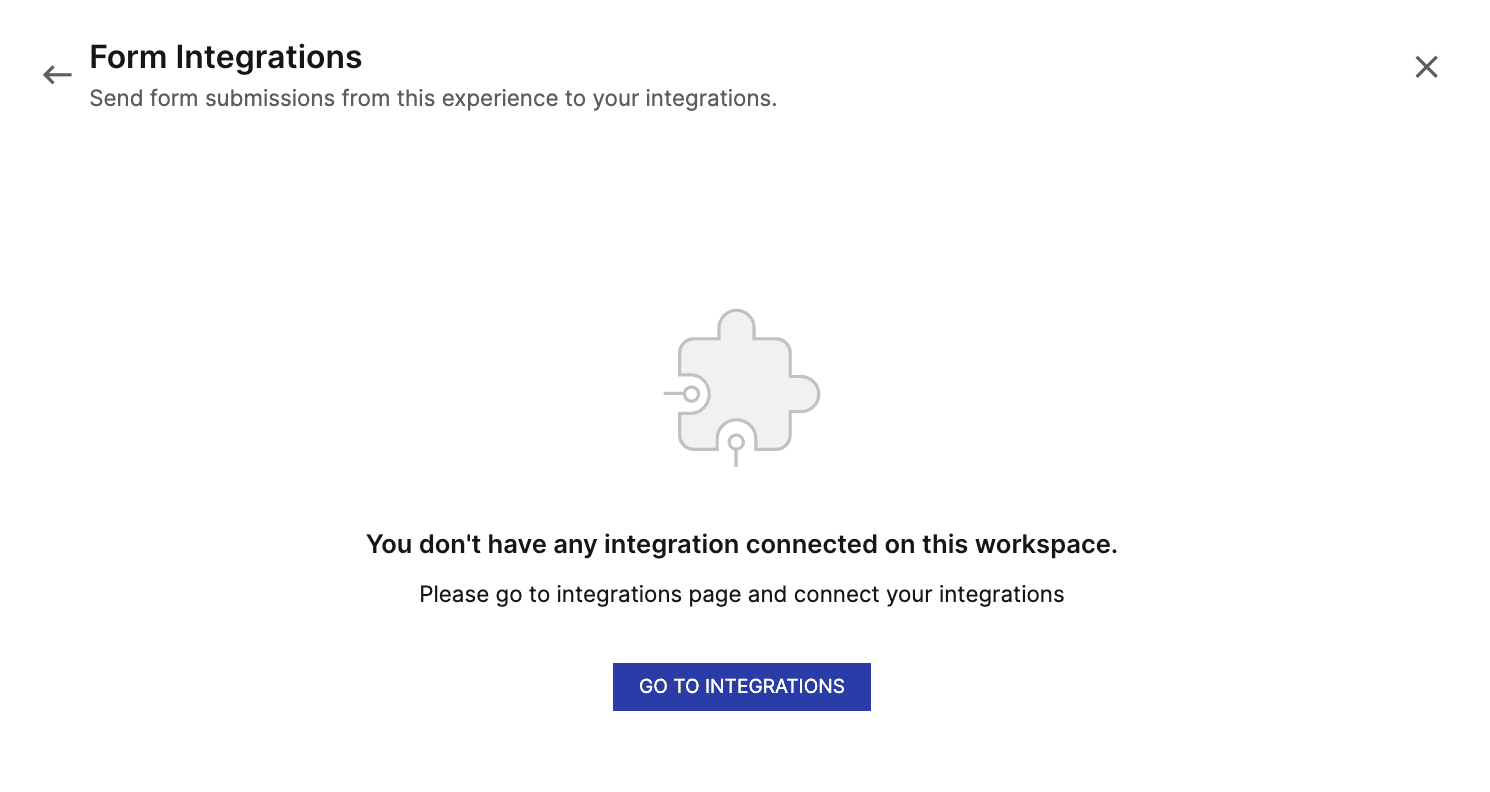Click the back arrow beside Form Integrations
The height and width of the screenshot is (792, 1490).
[56, 74]
